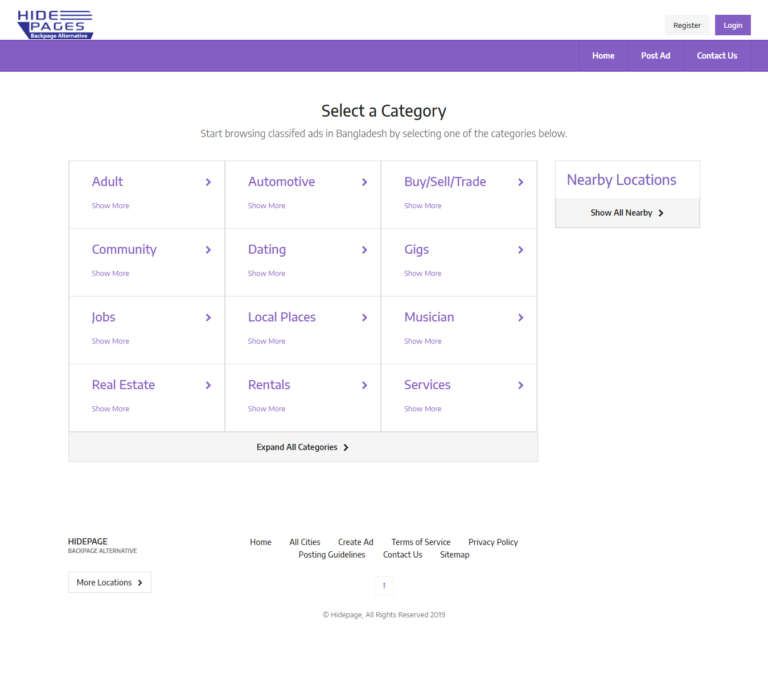
Task: Click the arrow beside Local Places
Action: 365,318
